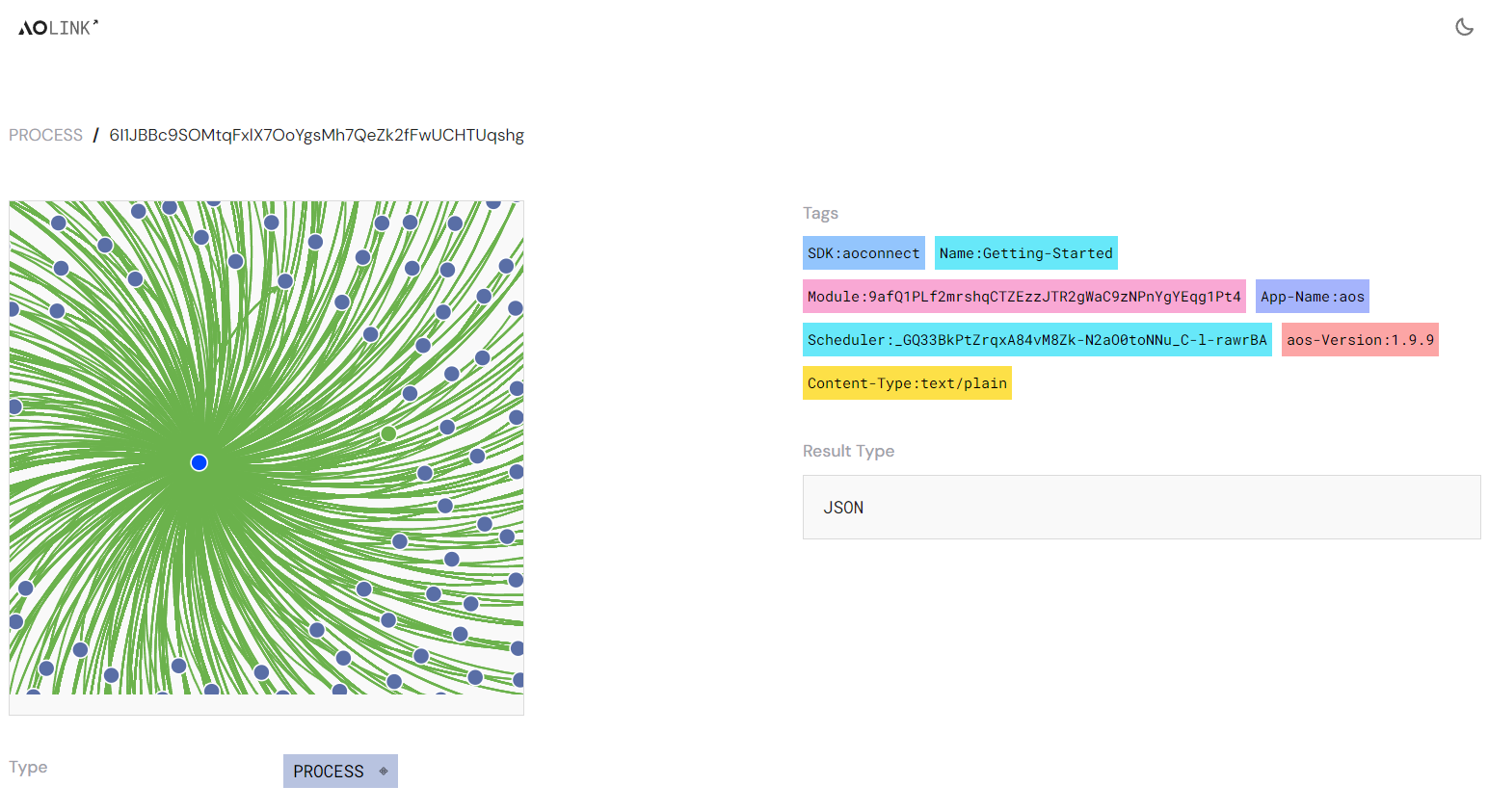The image size is (1488, 812).
Task: Click the AOLINK logo
Action: click(x=59, y=28)
